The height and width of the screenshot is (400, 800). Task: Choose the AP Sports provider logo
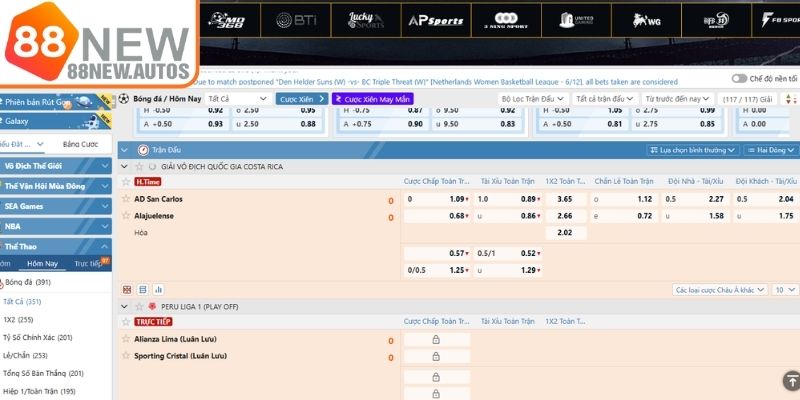pos(434,20)
